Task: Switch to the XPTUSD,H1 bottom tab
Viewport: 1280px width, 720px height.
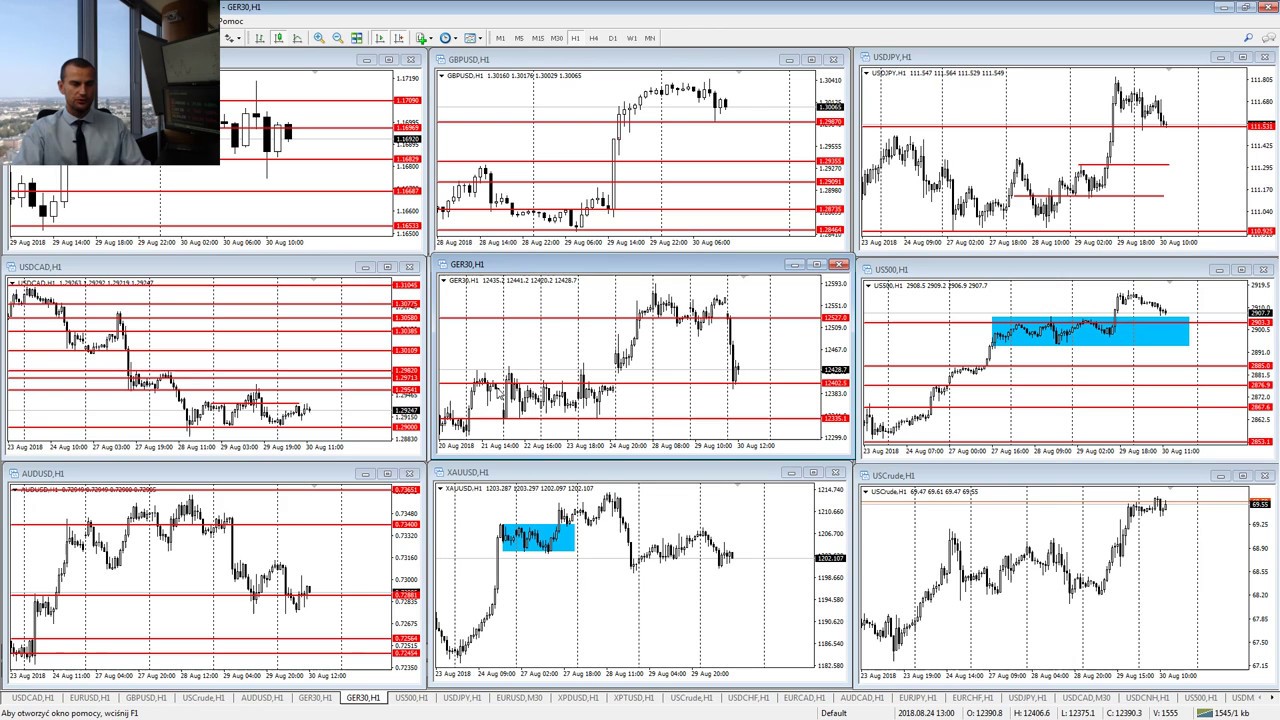Action: tap(634, 697)
